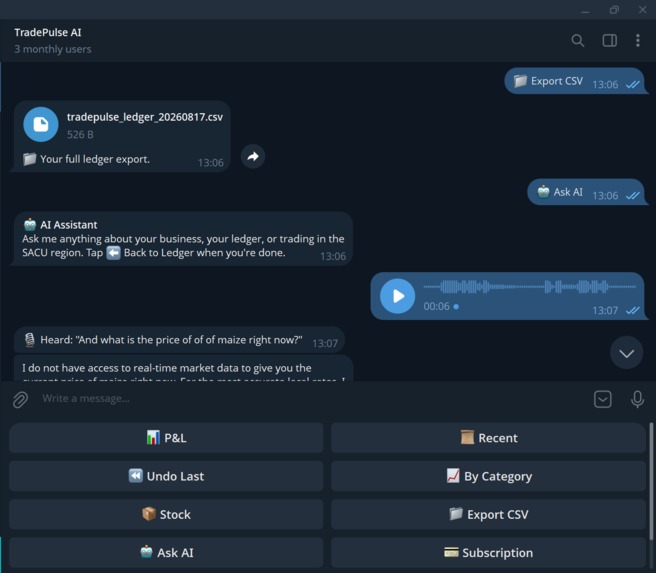This screenshot has height=573, width=656.
Task: Tap the Subscription keyboard button
Action: pyautogui.click(x=488, y=553)
